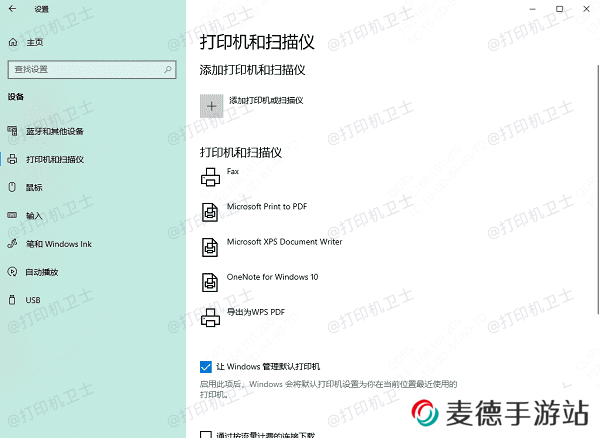600x438 pixels.
Task: Select OneNote for Windows 10 entry
Action: [x=272, y=277]
